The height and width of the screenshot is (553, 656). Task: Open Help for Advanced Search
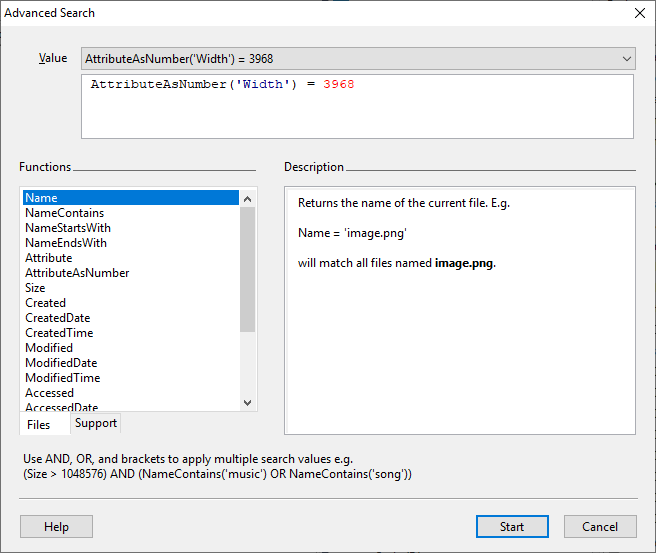[56, 527]
